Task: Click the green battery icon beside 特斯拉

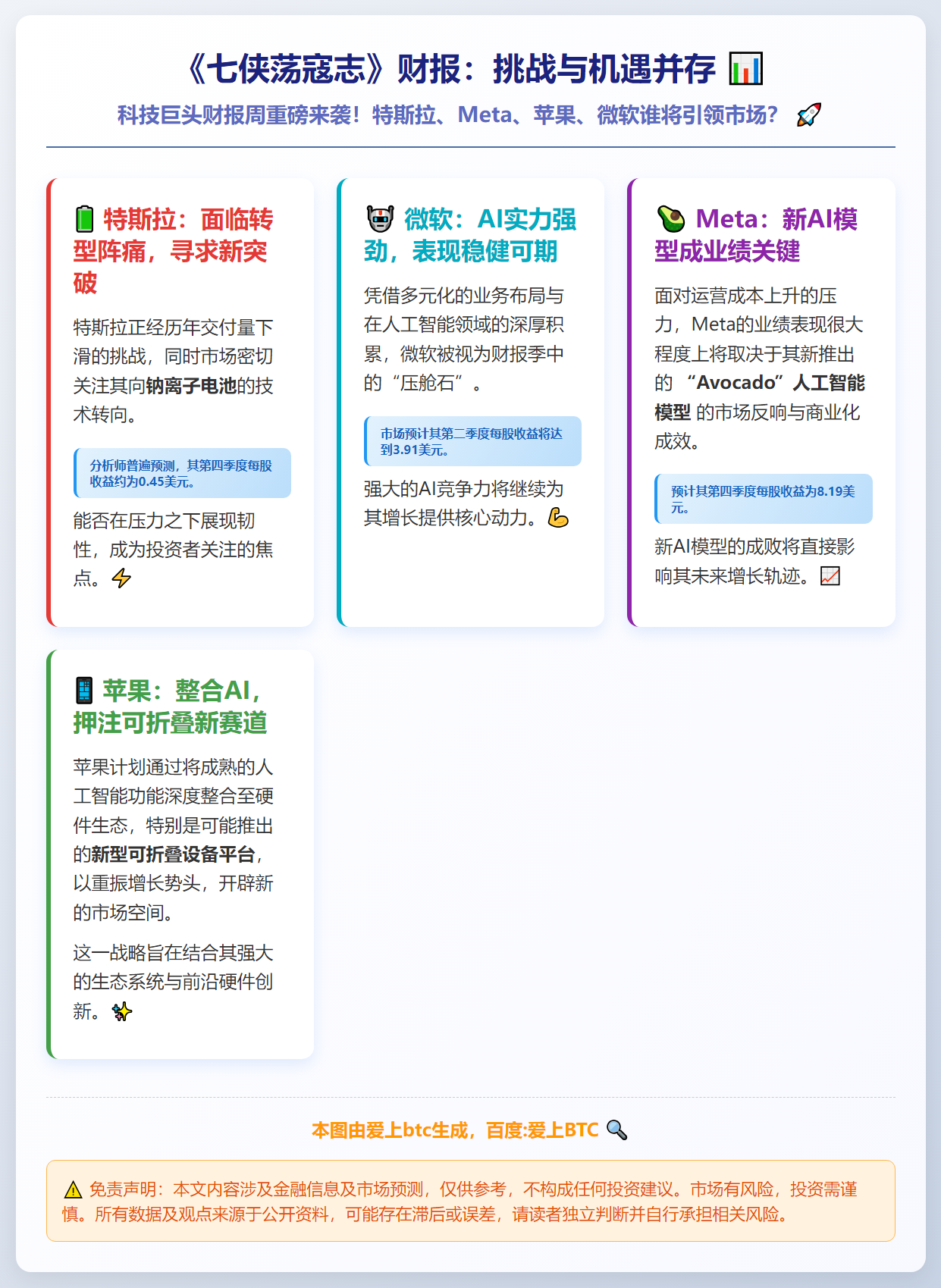Action: coord(84,219)
